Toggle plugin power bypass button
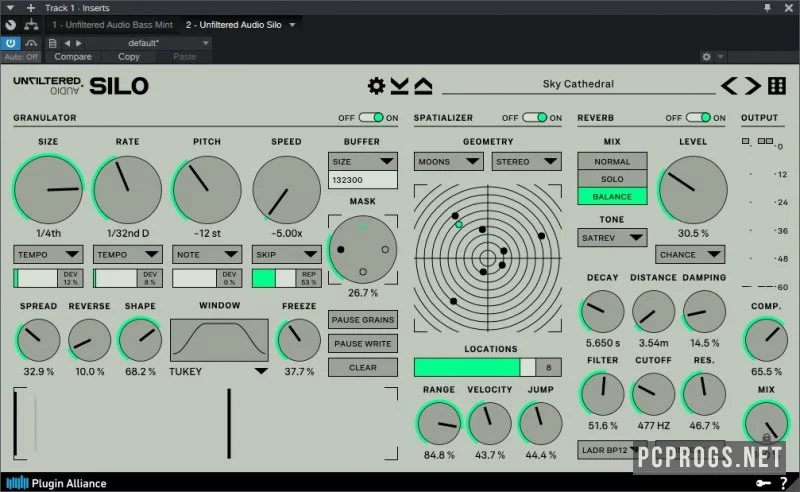This screenshot has height=492, width=800. click(x=10, y=43)
